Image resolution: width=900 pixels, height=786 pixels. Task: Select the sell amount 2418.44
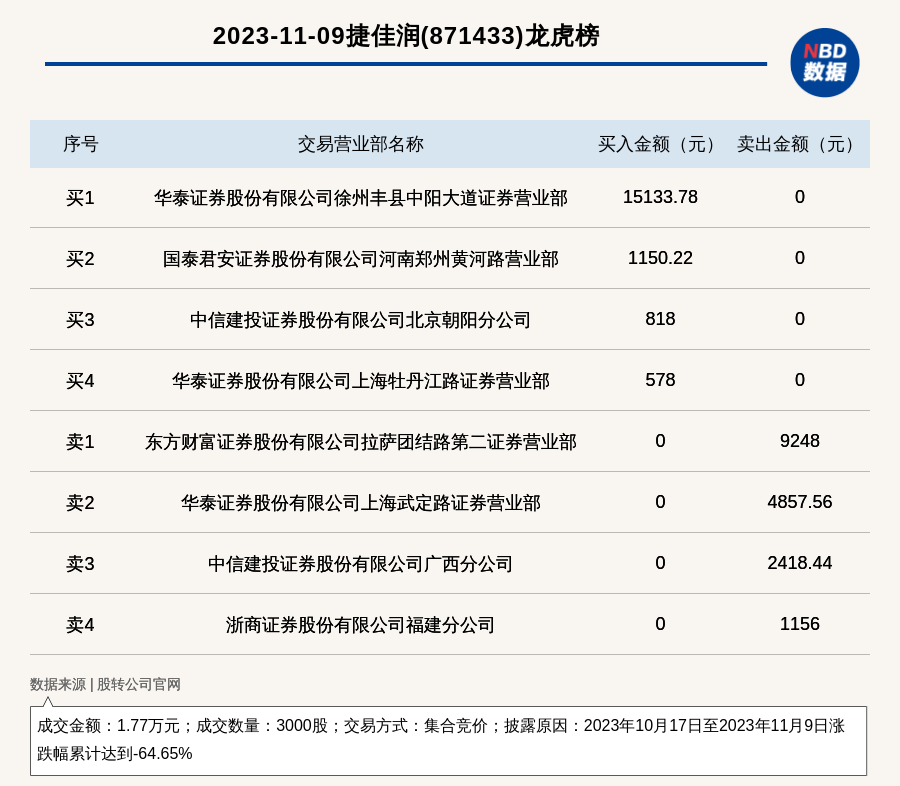tap(800, 563)
